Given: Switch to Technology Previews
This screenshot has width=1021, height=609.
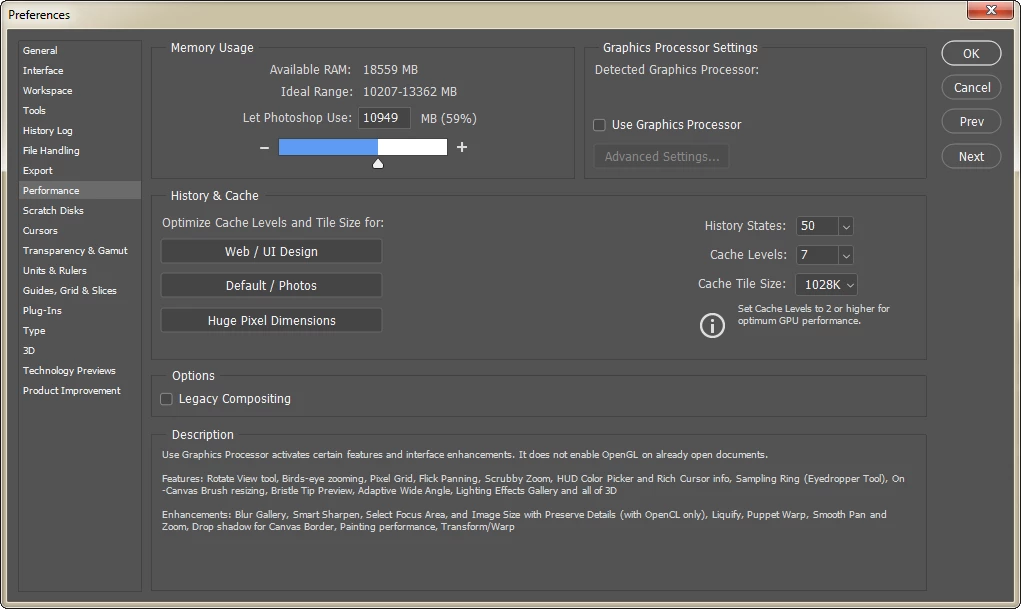Looking at the screenshot, I should click(x=79, y=371).
